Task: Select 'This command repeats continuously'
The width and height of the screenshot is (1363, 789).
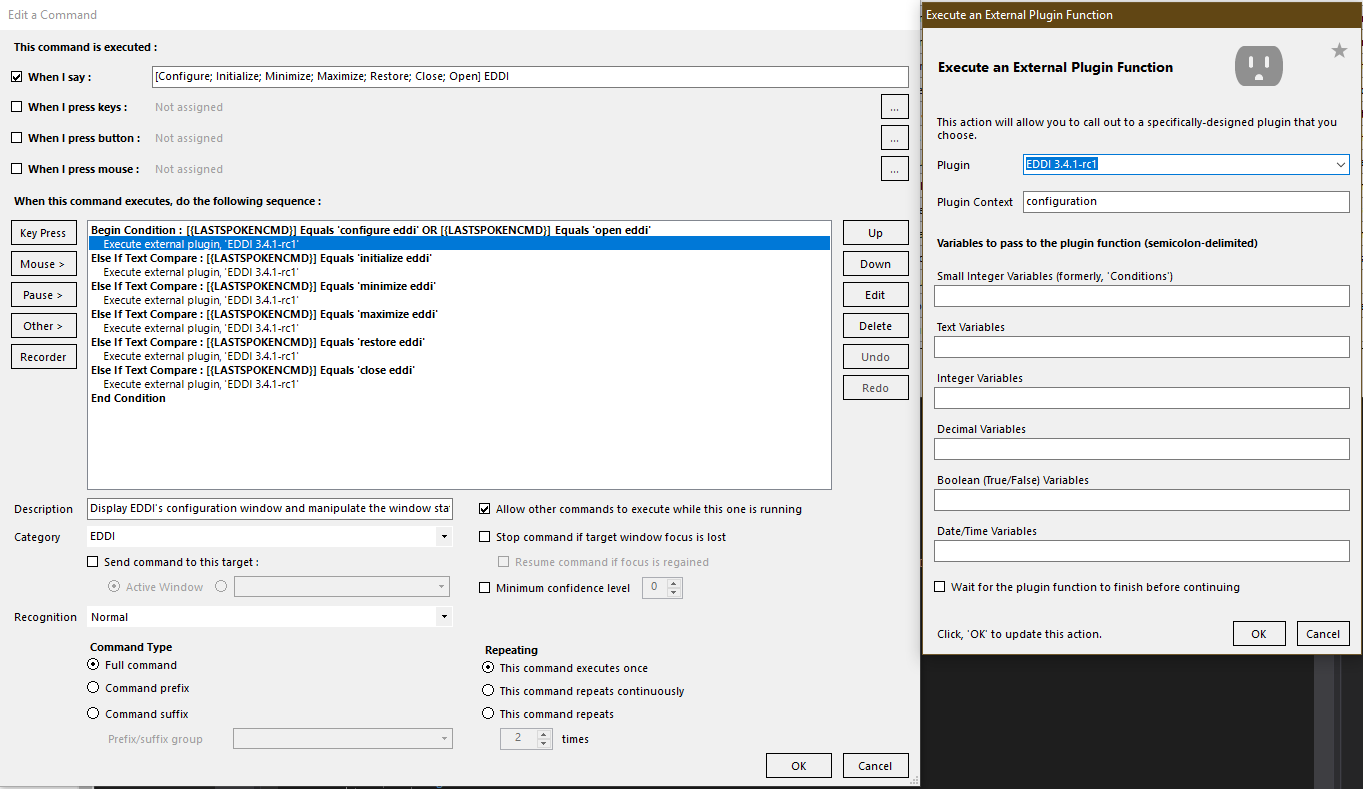Action: (x=488, y=690)
